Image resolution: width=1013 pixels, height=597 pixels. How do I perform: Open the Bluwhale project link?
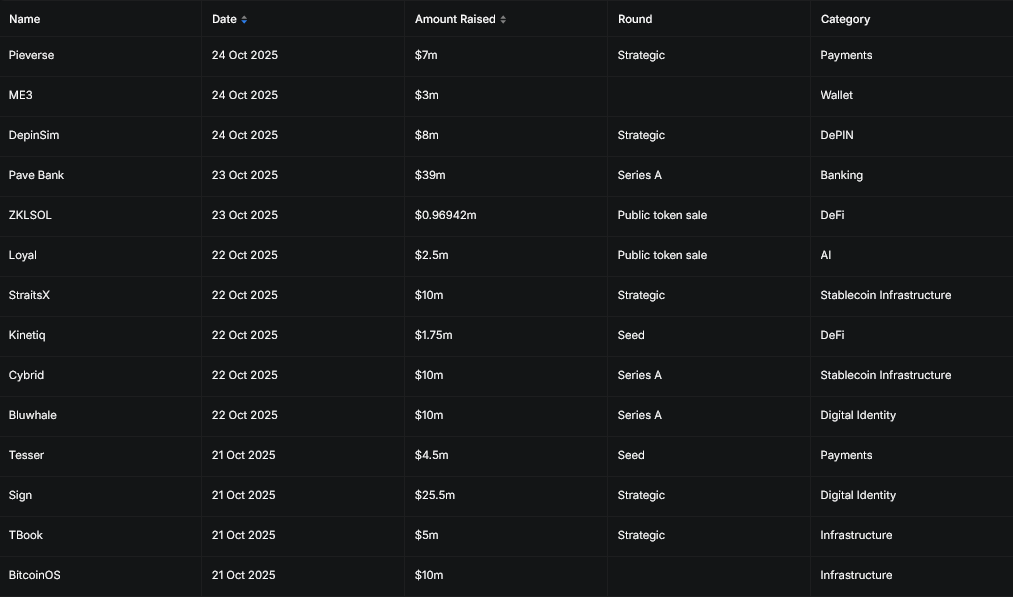tap(32, 415)
